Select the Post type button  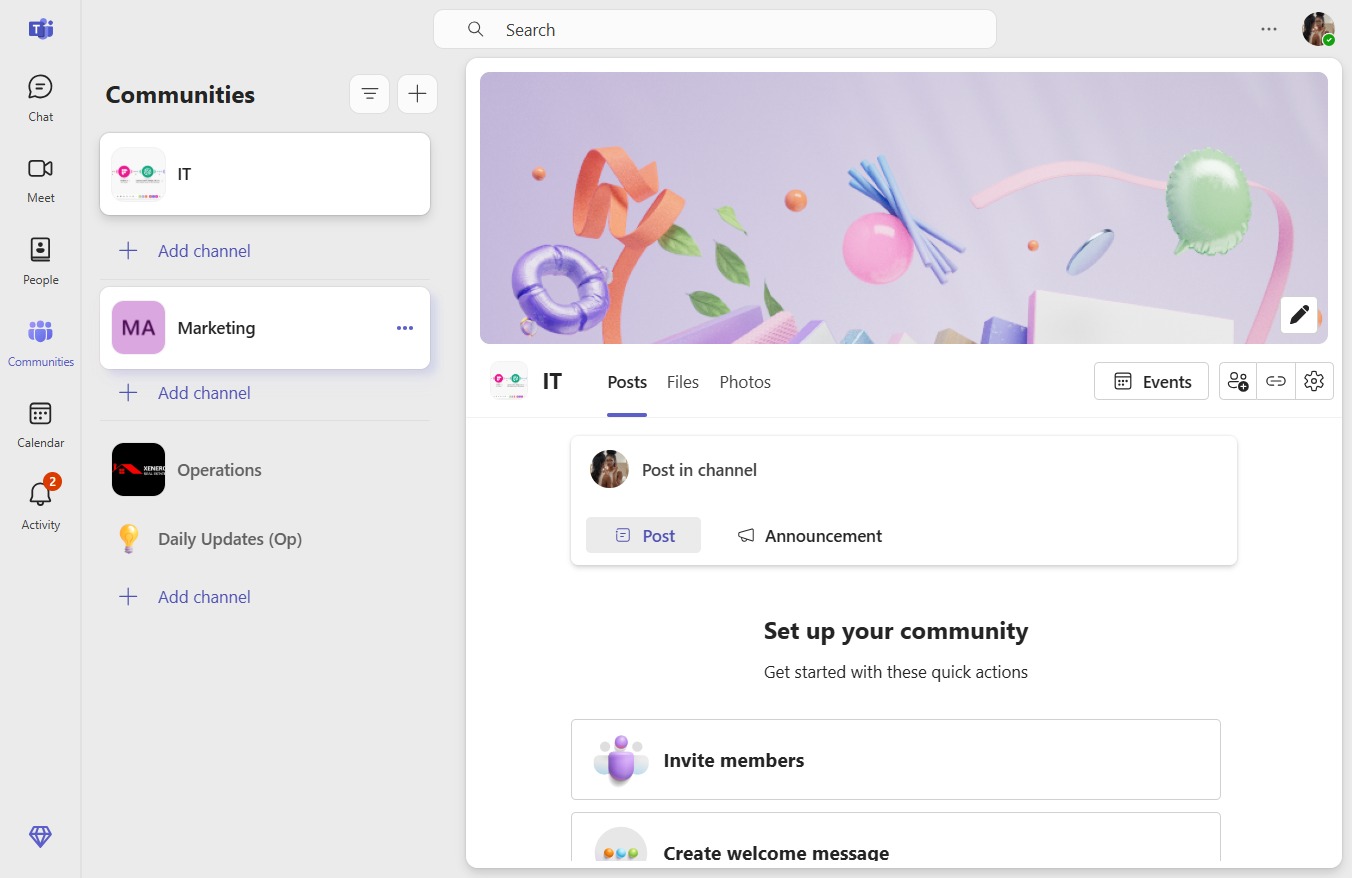point(643,535)
